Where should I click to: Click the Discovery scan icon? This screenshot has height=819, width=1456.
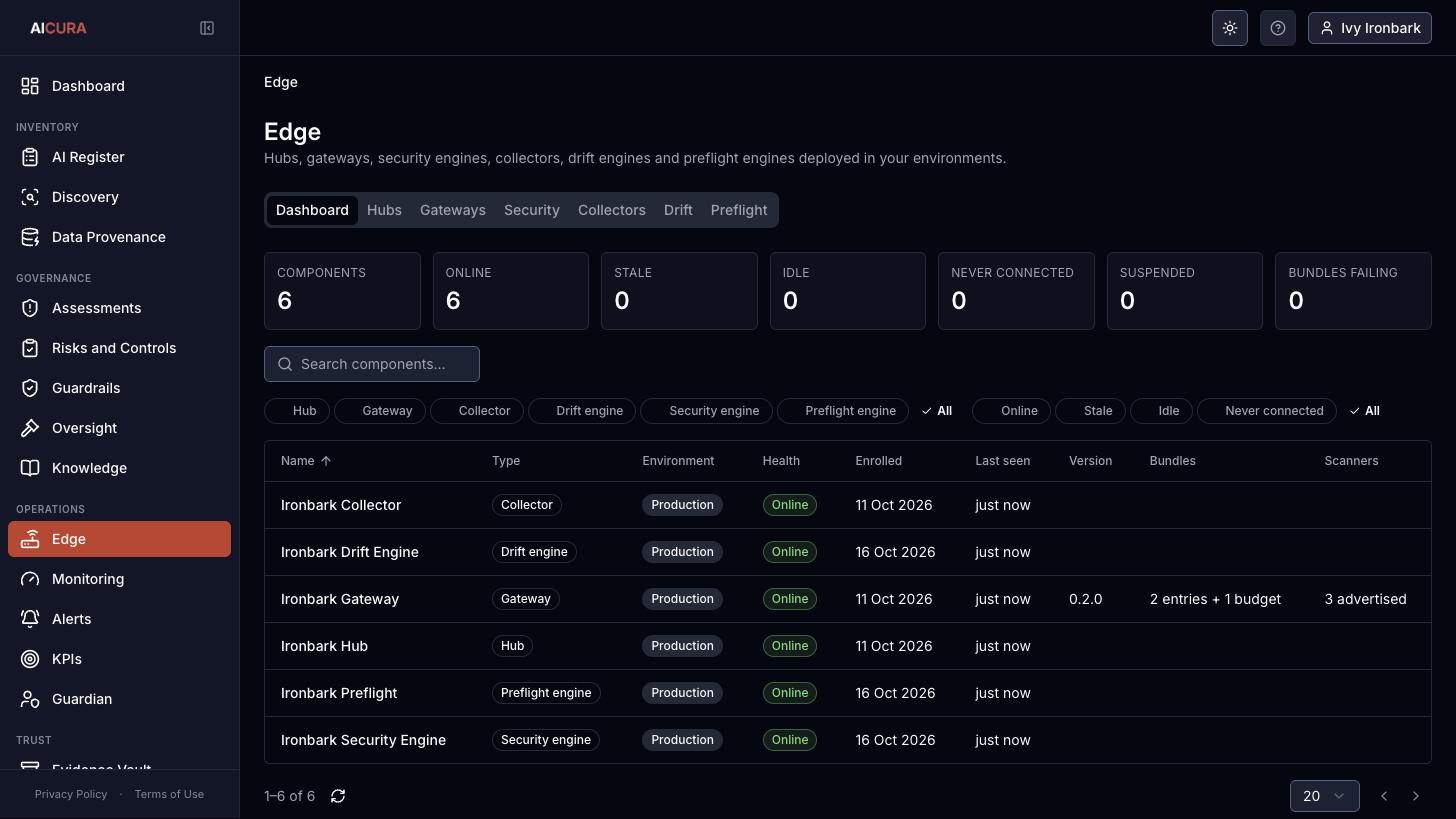30,197
